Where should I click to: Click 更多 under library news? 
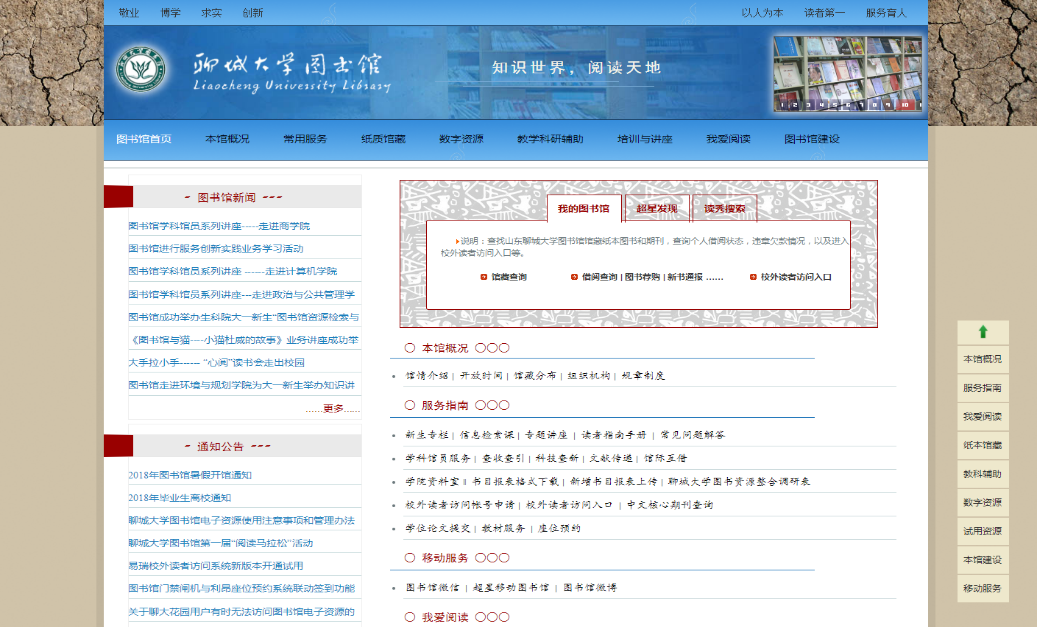(x=333, y=409)
